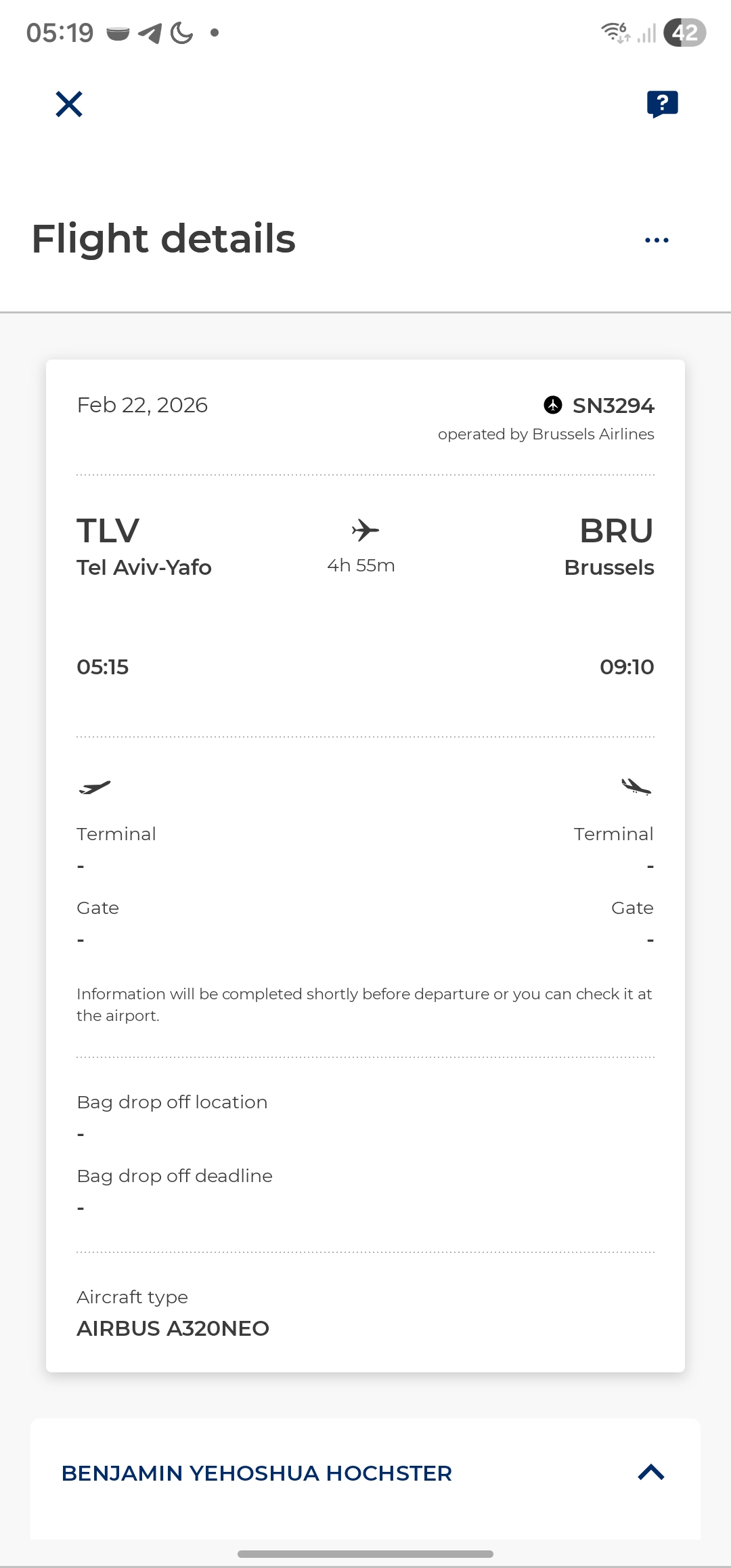Viewport: 731px width, 1568px height.
Task: Tap flight number SN3294
Action: coord(613,406)
